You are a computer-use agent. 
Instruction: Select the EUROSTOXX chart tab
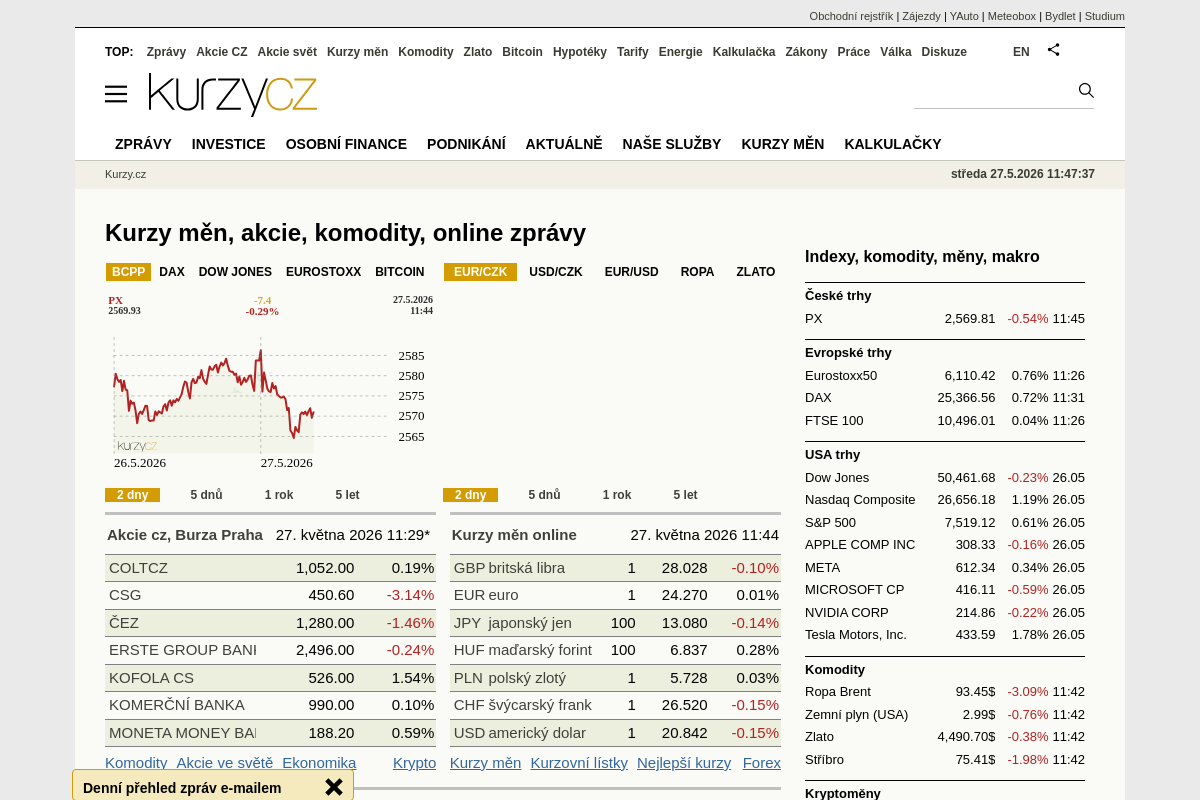tap(323, 272)
